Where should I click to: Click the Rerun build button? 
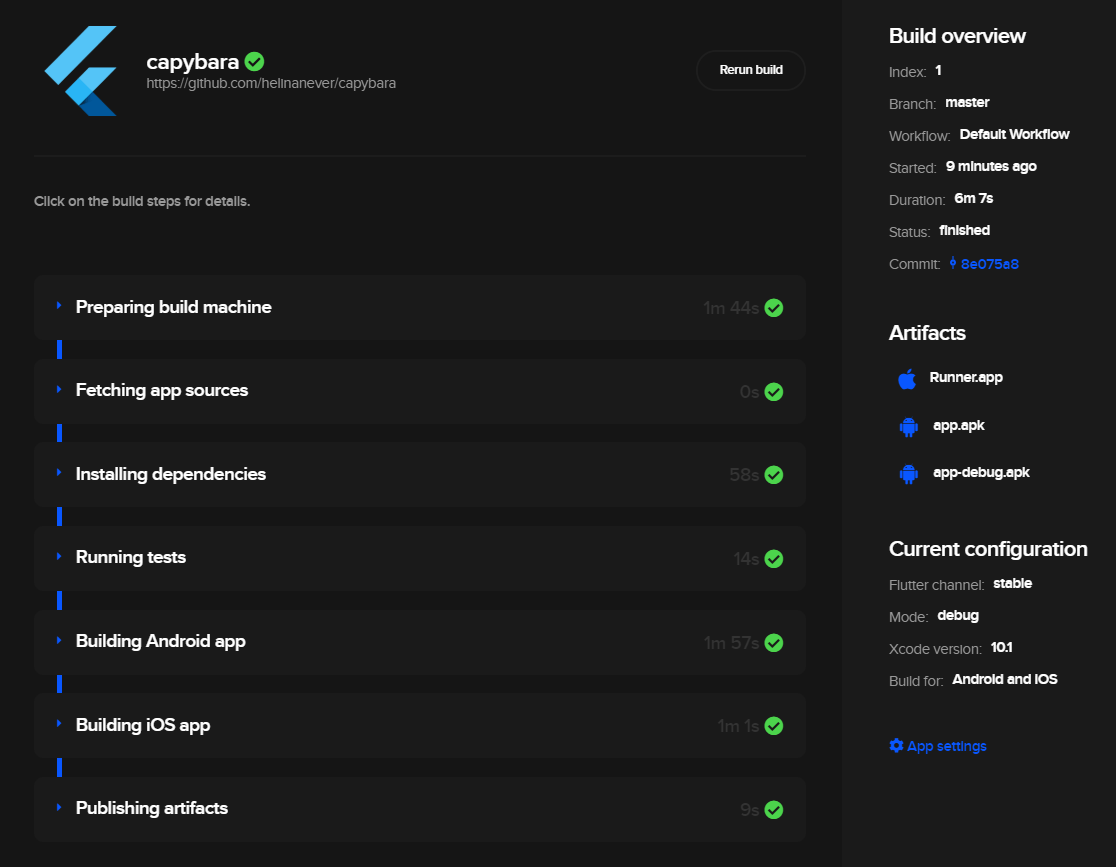pos(750,70)
